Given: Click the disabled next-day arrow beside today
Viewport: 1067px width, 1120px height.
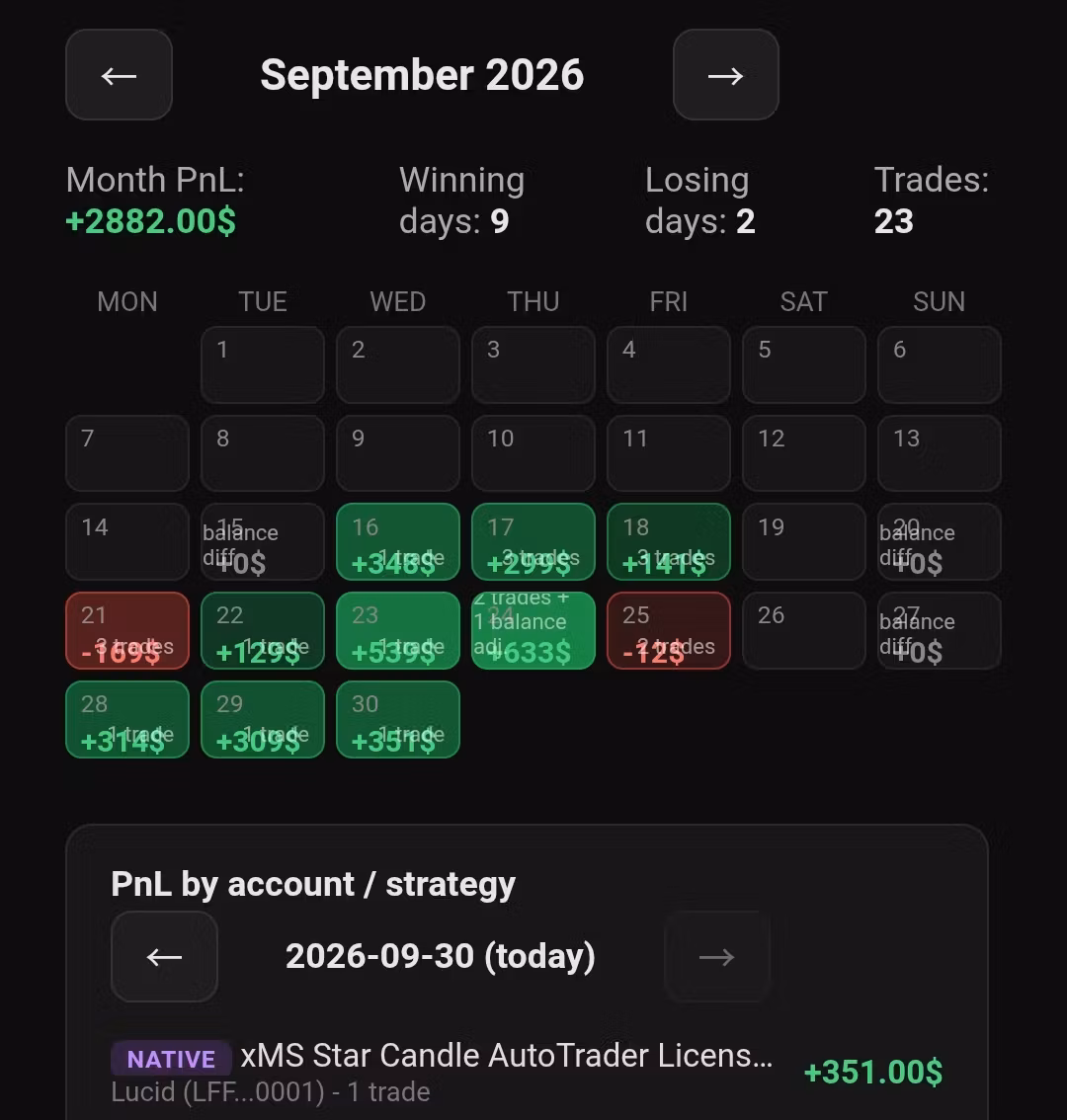Looking at the screenshot, I should pos(717,956).
